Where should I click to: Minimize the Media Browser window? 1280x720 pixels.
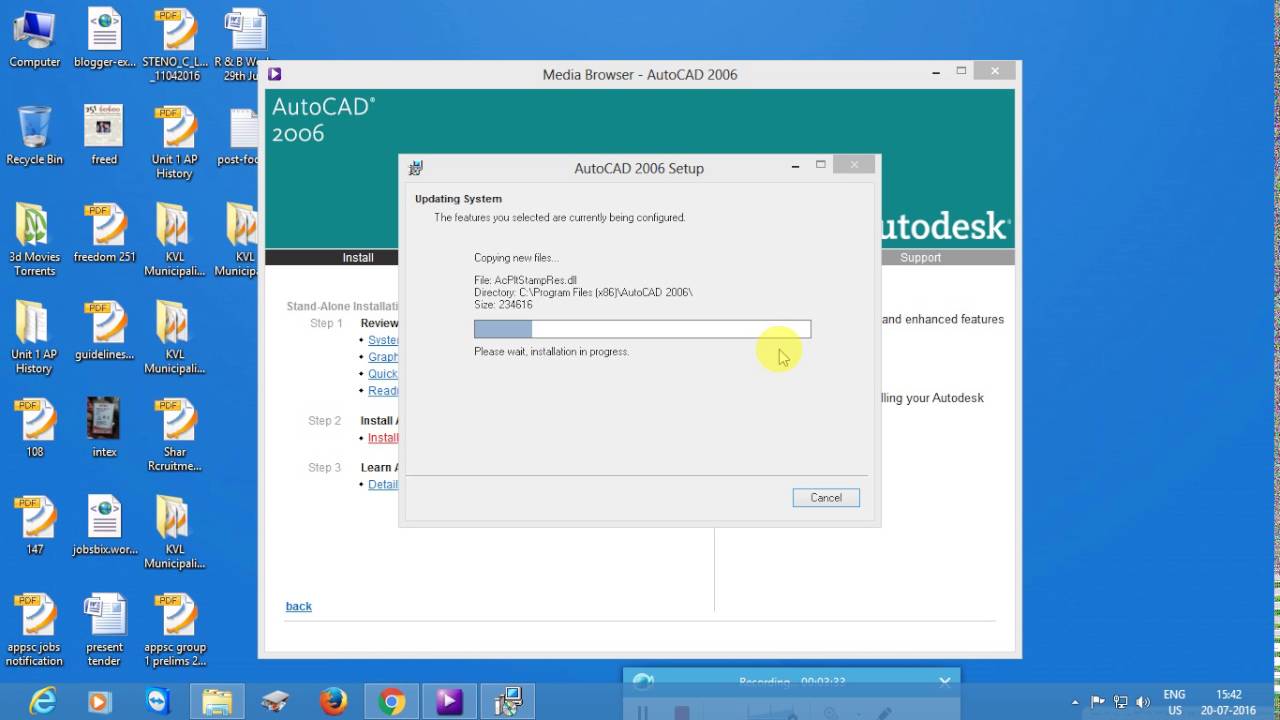tap(936, 72)
